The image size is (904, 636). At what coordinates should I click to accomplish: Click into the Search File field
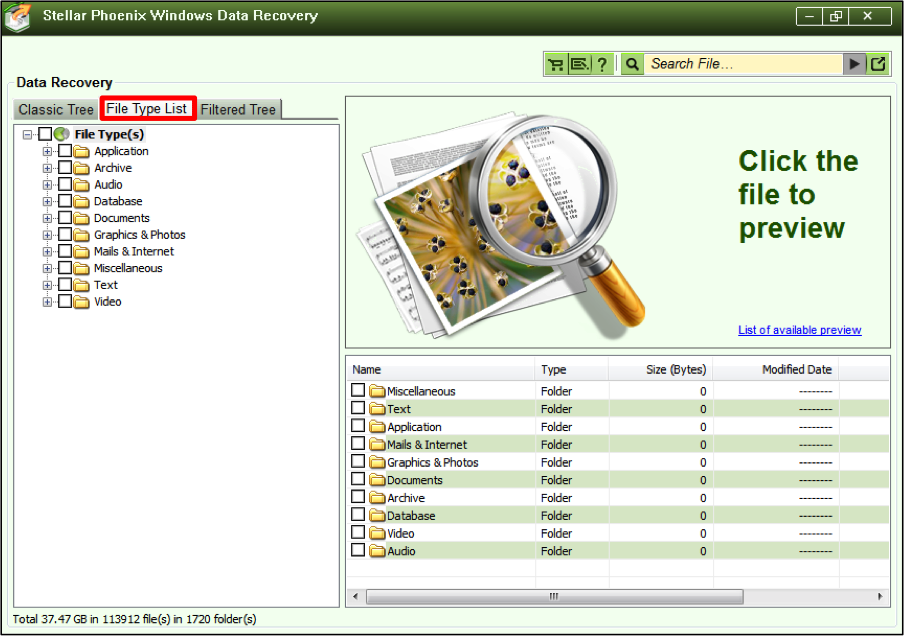point(743,64)
